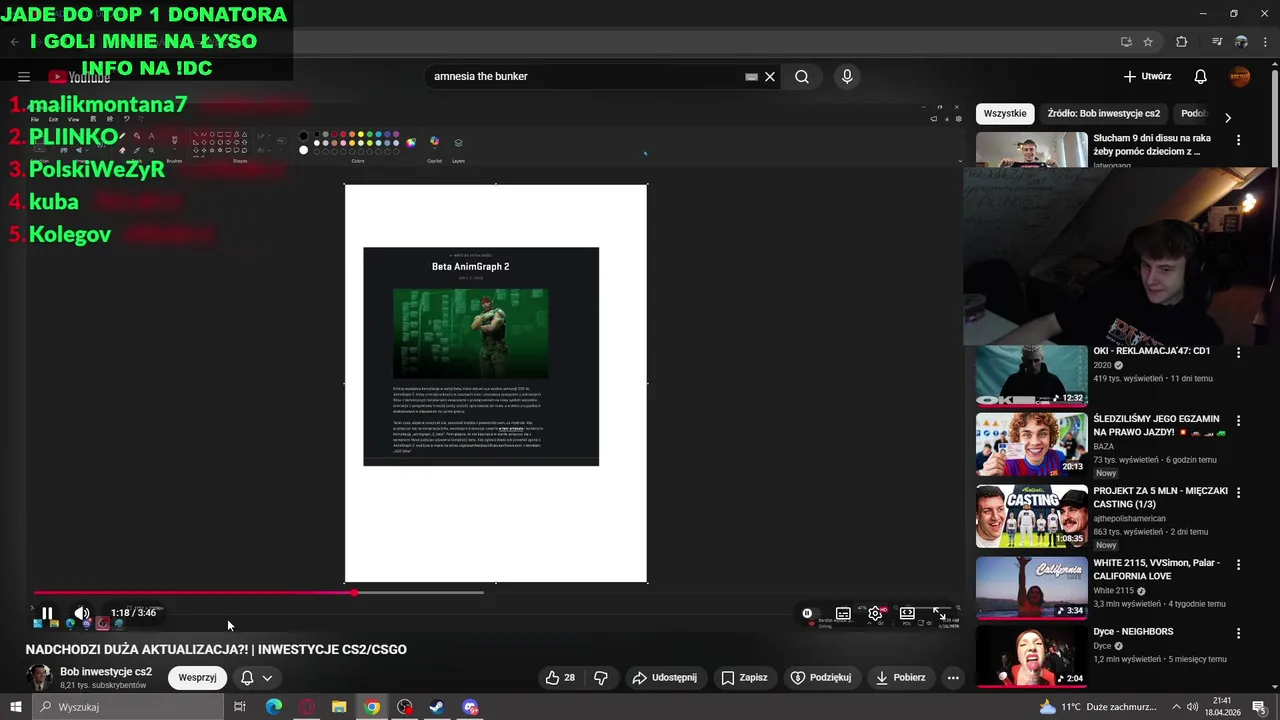Mute the video with the speaker icon
This screenshot has height=720, width=1280.
[x=82, y=613]
